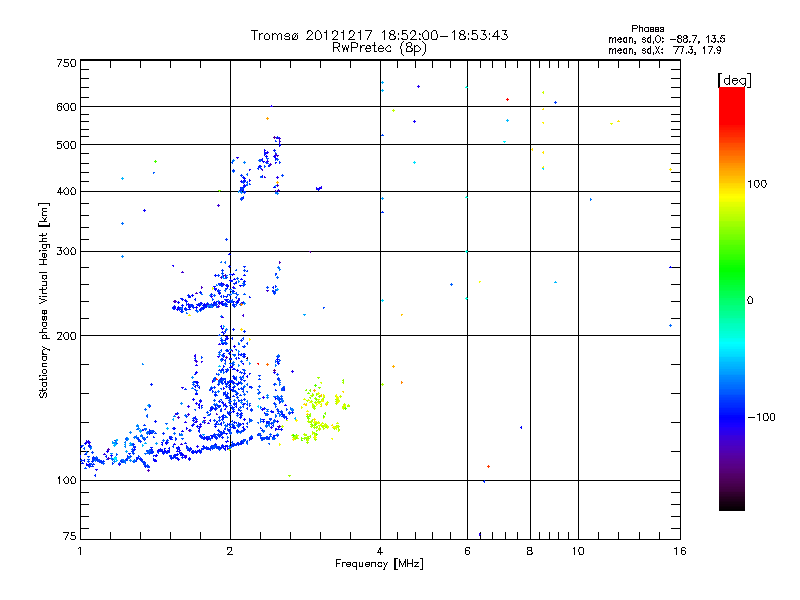Click the yellow-green echo cluster near 3 MHz

pyautogui.click(x=319, y=411)
